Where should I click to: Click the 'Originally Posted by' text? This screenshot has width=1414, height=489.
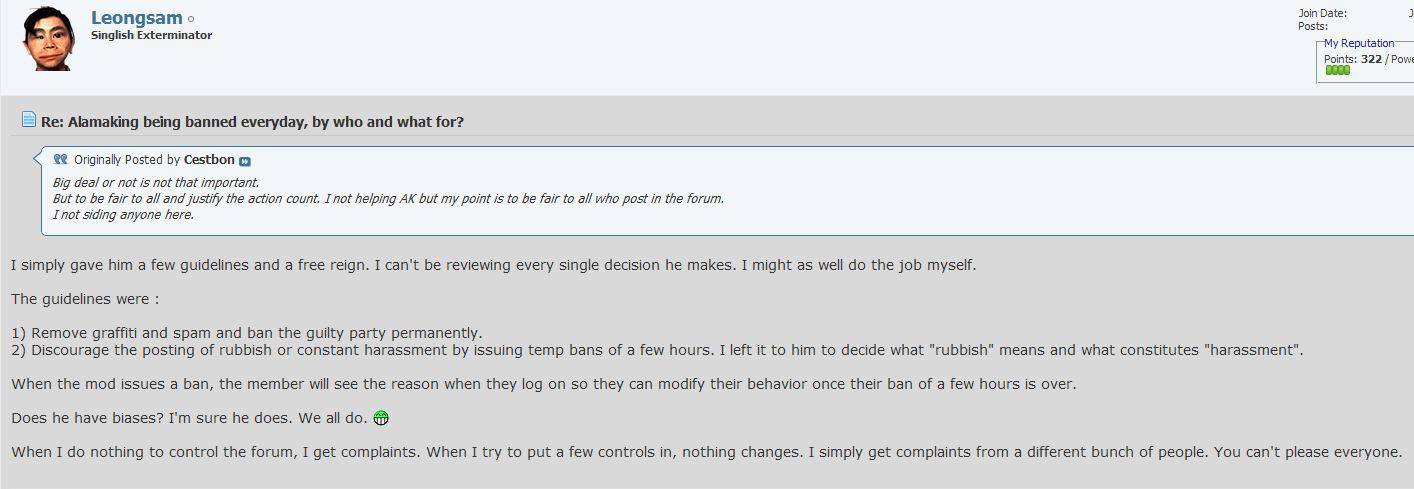tap(127, 160)
